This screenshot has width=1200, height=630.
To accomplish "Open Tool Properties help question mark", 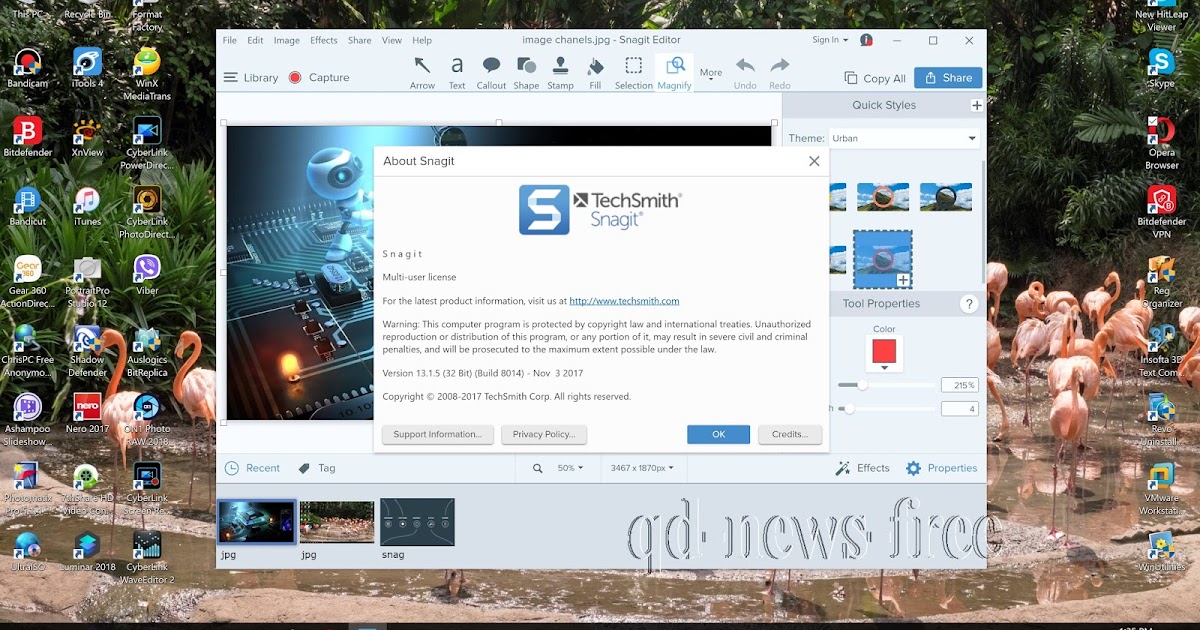I will click(968, 304).
